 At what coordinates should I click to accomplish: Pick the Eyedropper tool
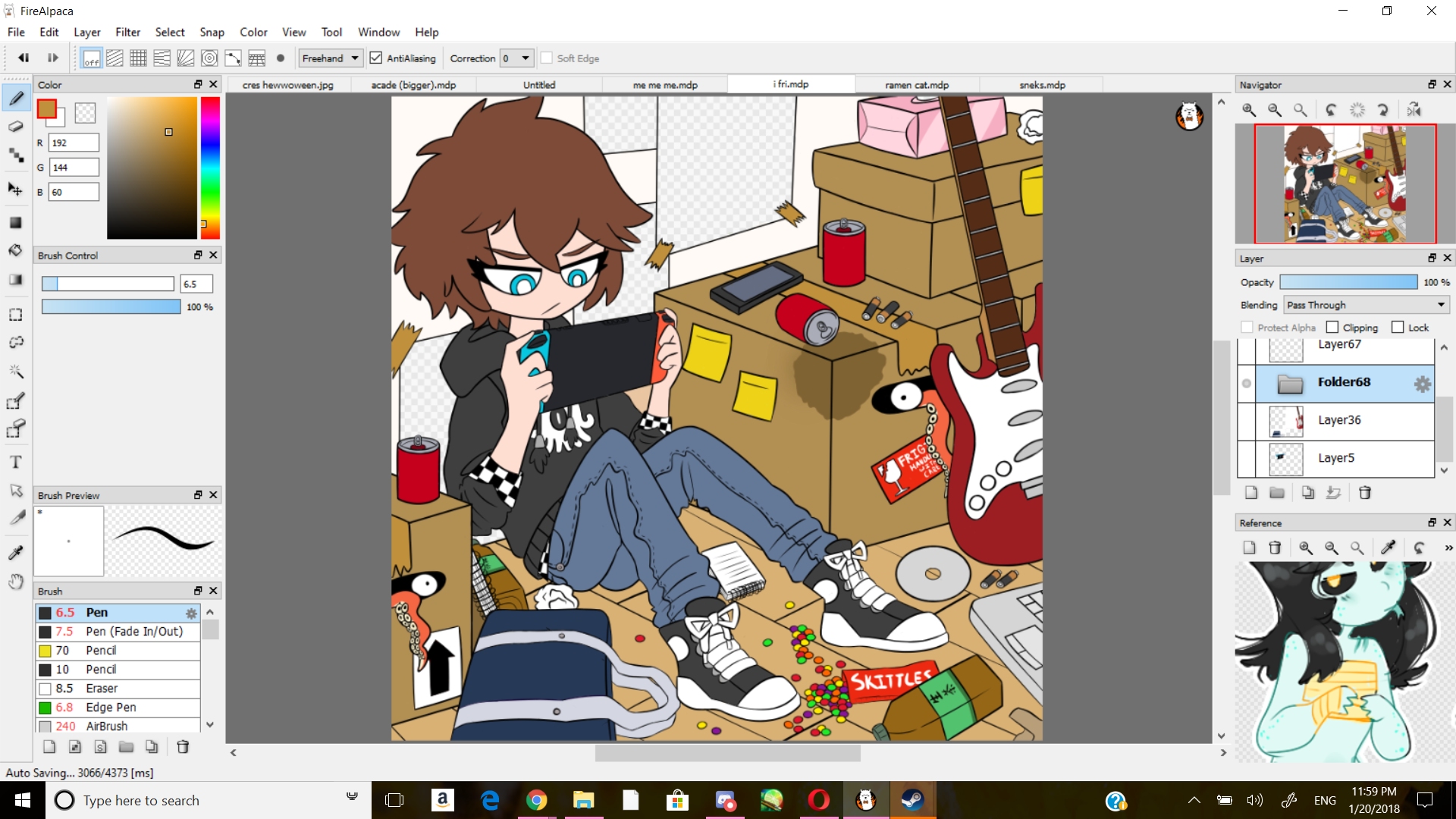point(16,552)
